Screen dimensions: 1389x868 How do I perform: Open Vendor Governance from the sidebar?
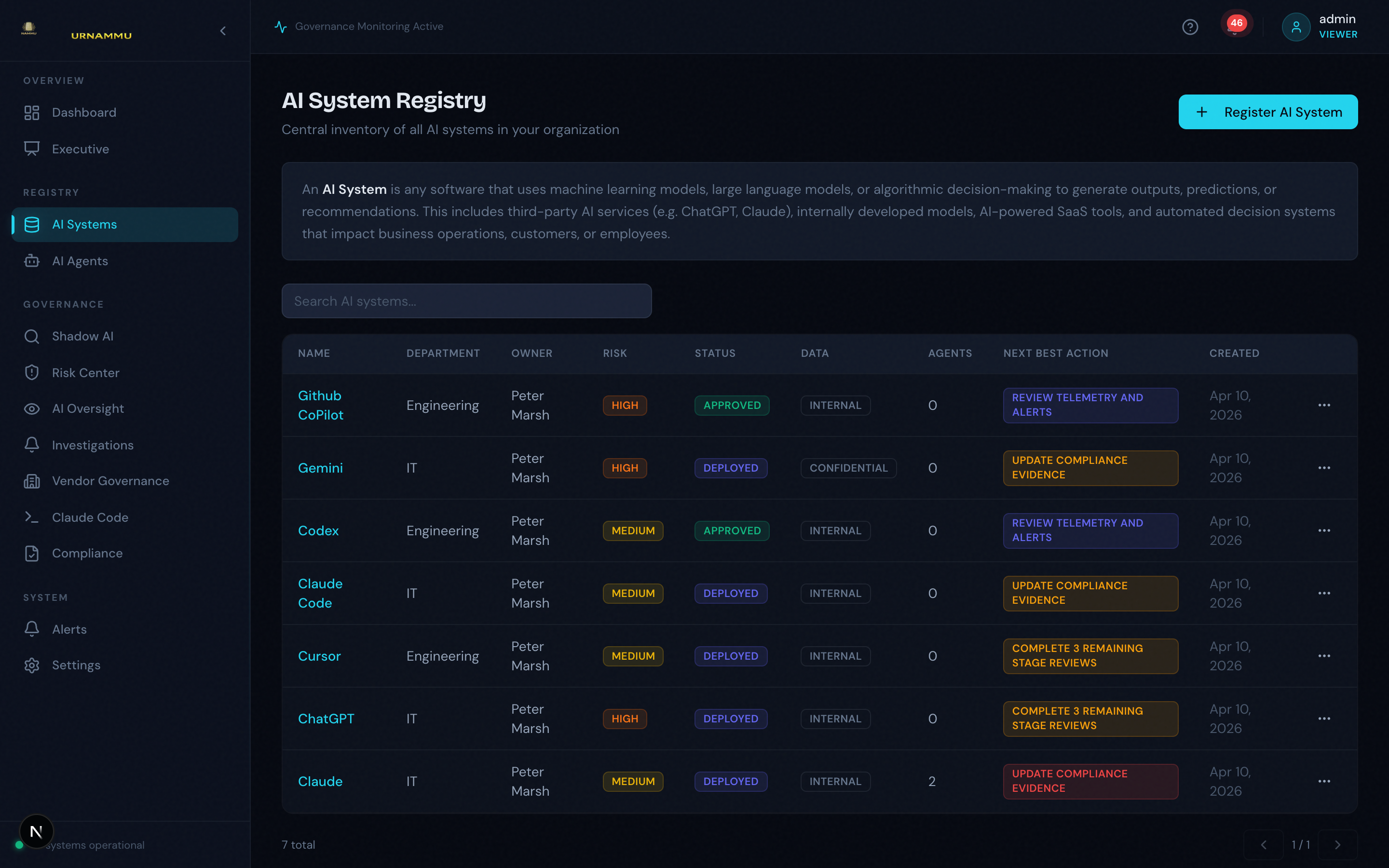click(x=110, y=480)
